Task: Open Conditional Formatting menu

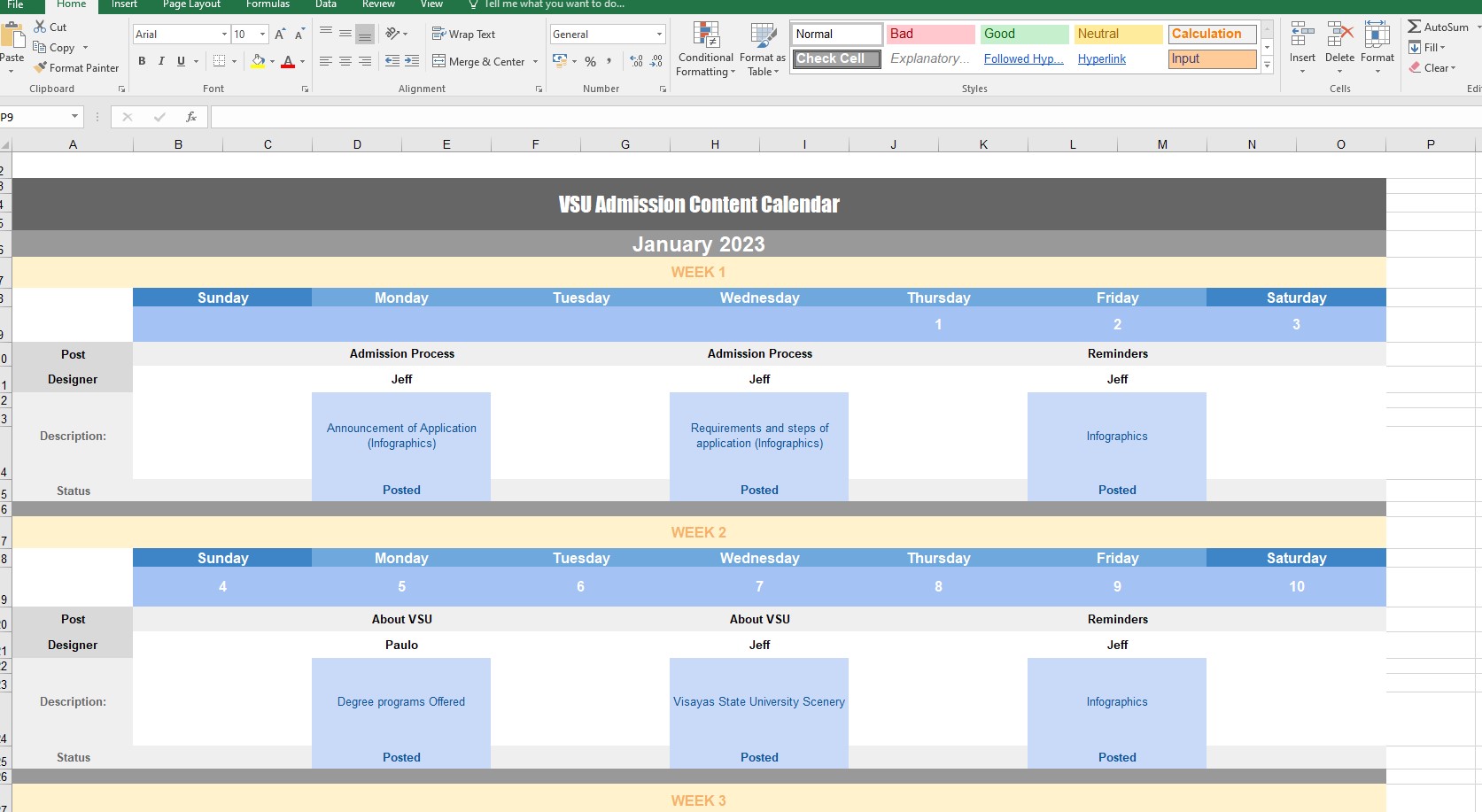Action: pyautogui.click(x=706, y=49)
